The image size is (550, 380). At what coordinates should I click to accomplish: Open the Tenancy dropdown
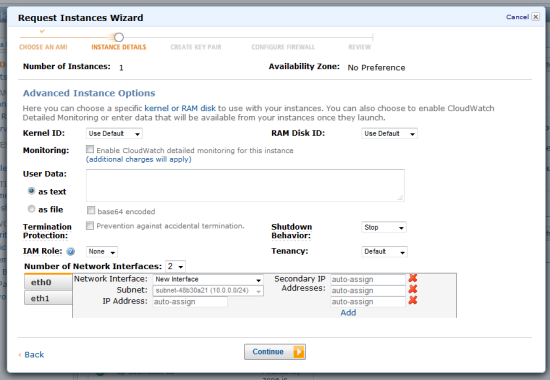384,252
